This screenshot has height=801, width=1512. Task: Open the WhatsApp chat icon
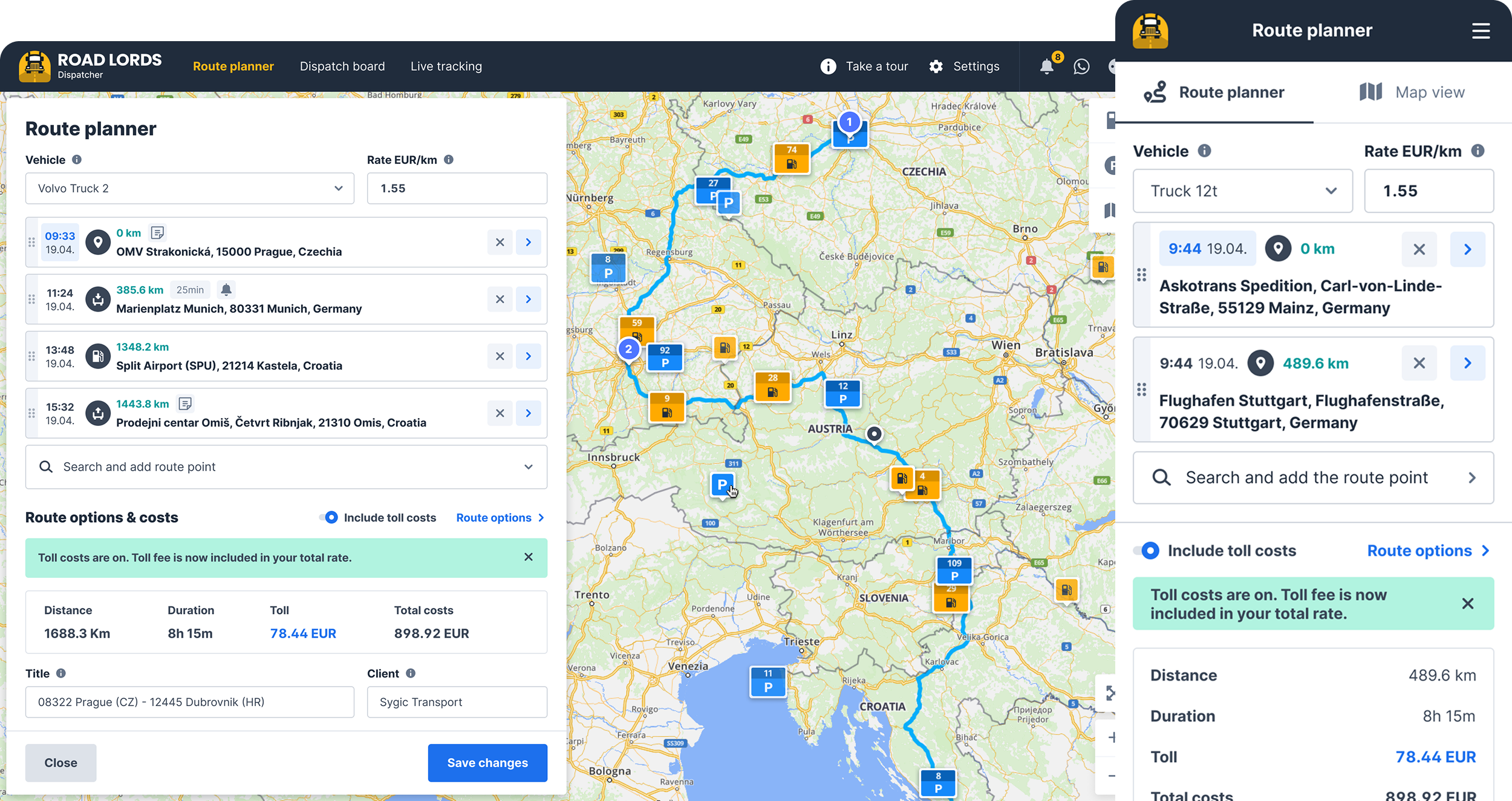1081,67
